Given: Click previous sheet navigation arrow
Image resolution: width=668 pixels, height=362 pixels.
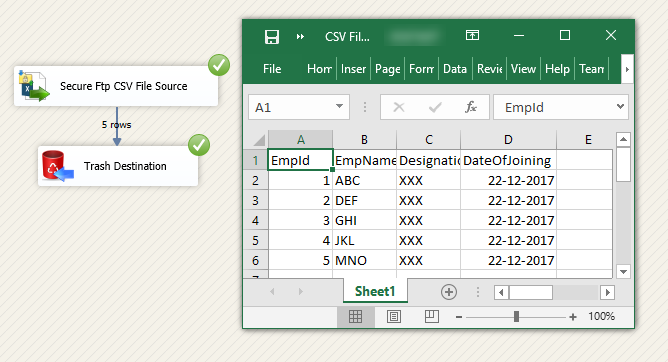Looking at the screenshot, I should pyautogui.click(x=272, y=292).
